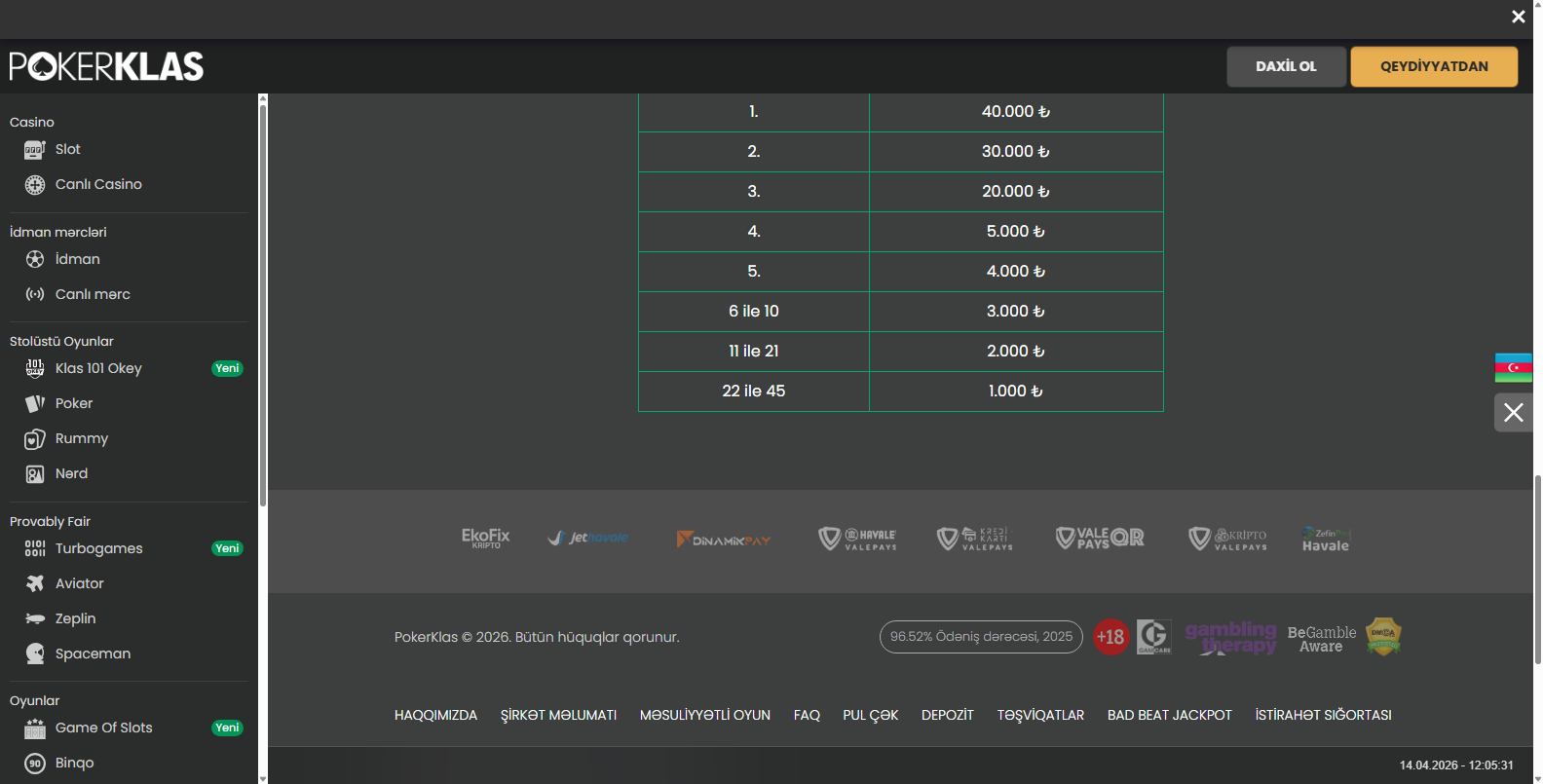The height and width of the screenshot is (784, 1543).
Task: Open the Binqo ball icon
Action: pos(35,763)
